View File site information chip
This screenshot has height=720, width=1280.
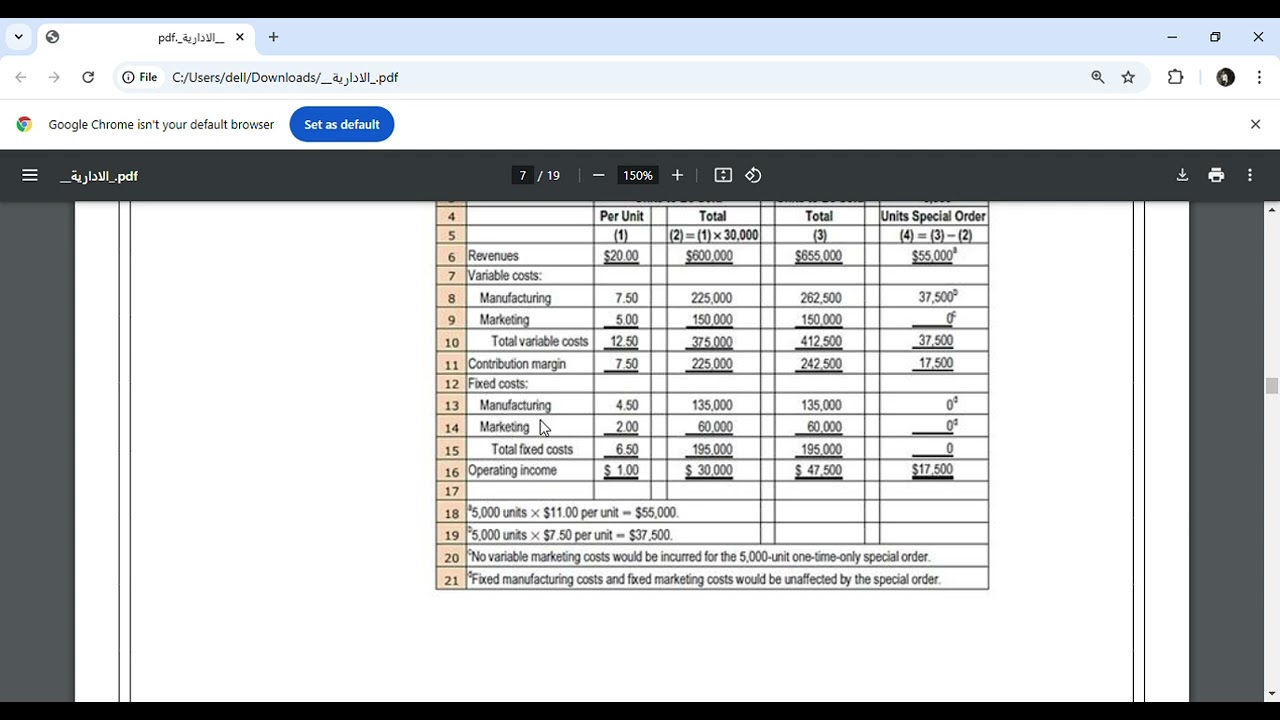tap(140, 77)
